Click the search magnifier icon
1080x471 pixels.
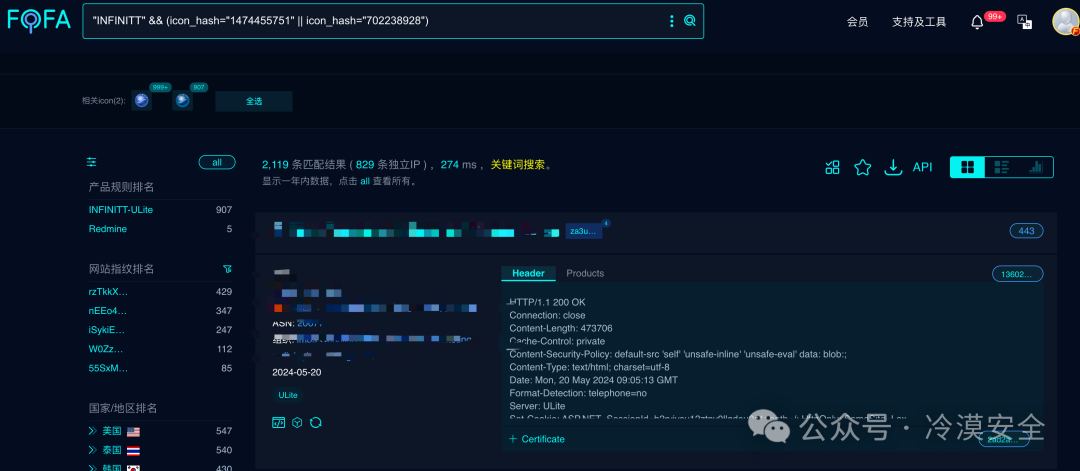(x=689, y=21)
